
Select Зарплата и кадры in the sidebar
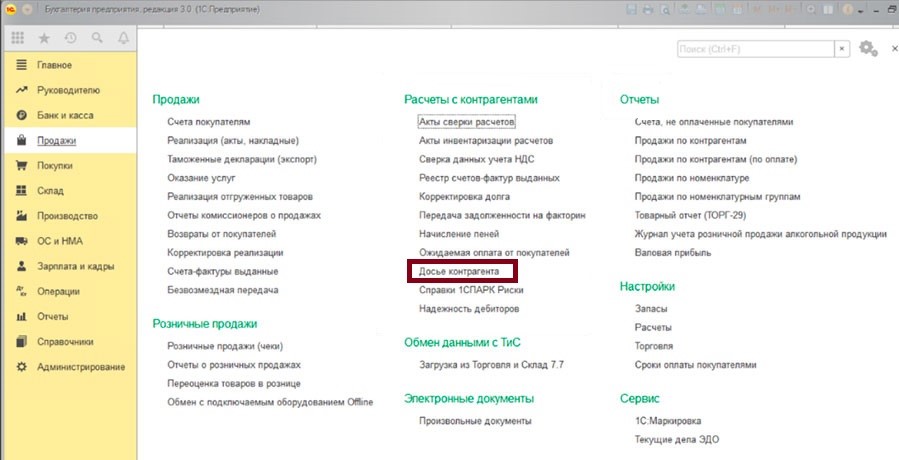pyautogui.click(x=75, y=267)
